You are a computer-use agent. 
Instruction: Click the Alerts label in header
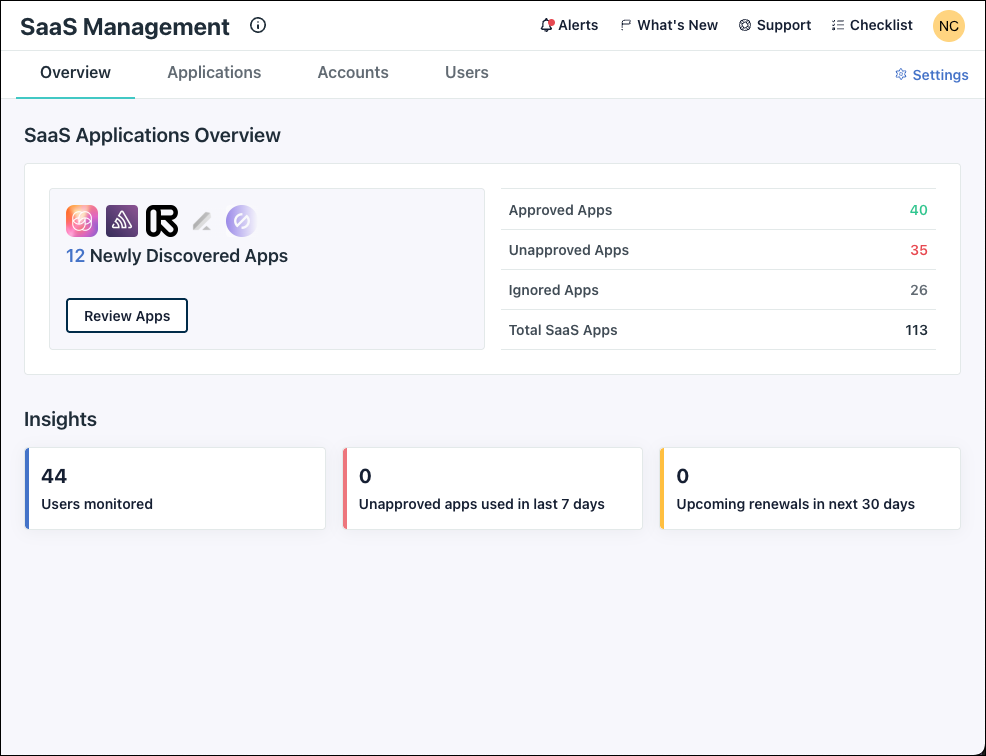tap(578, 25)
